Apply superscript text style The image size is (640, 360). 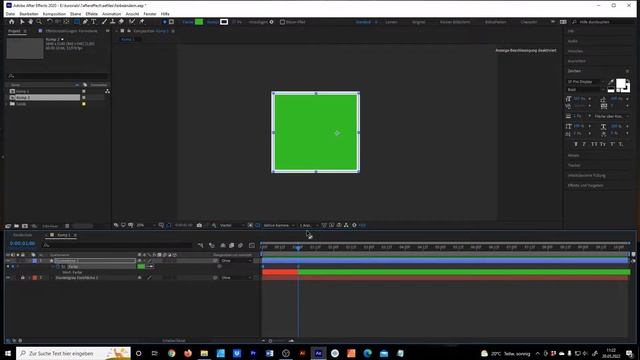612,144
